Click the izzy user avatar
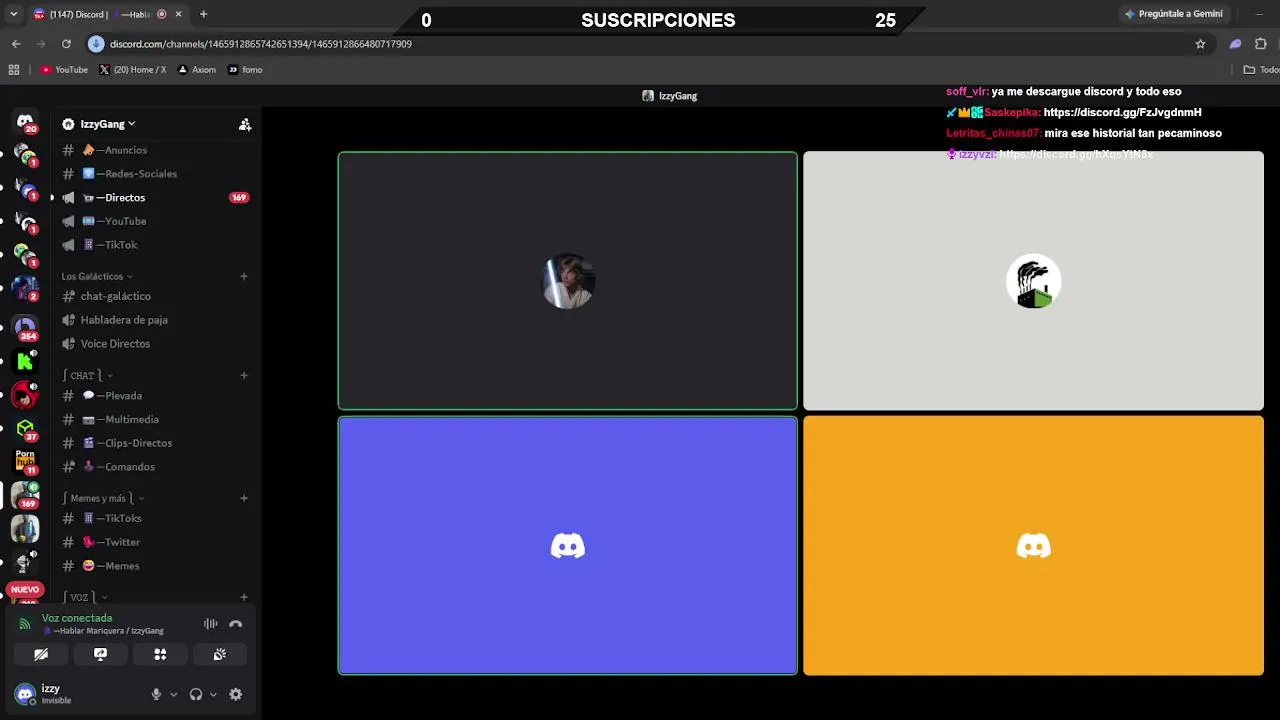The image size is (1280, 720). tap(25, 694)
